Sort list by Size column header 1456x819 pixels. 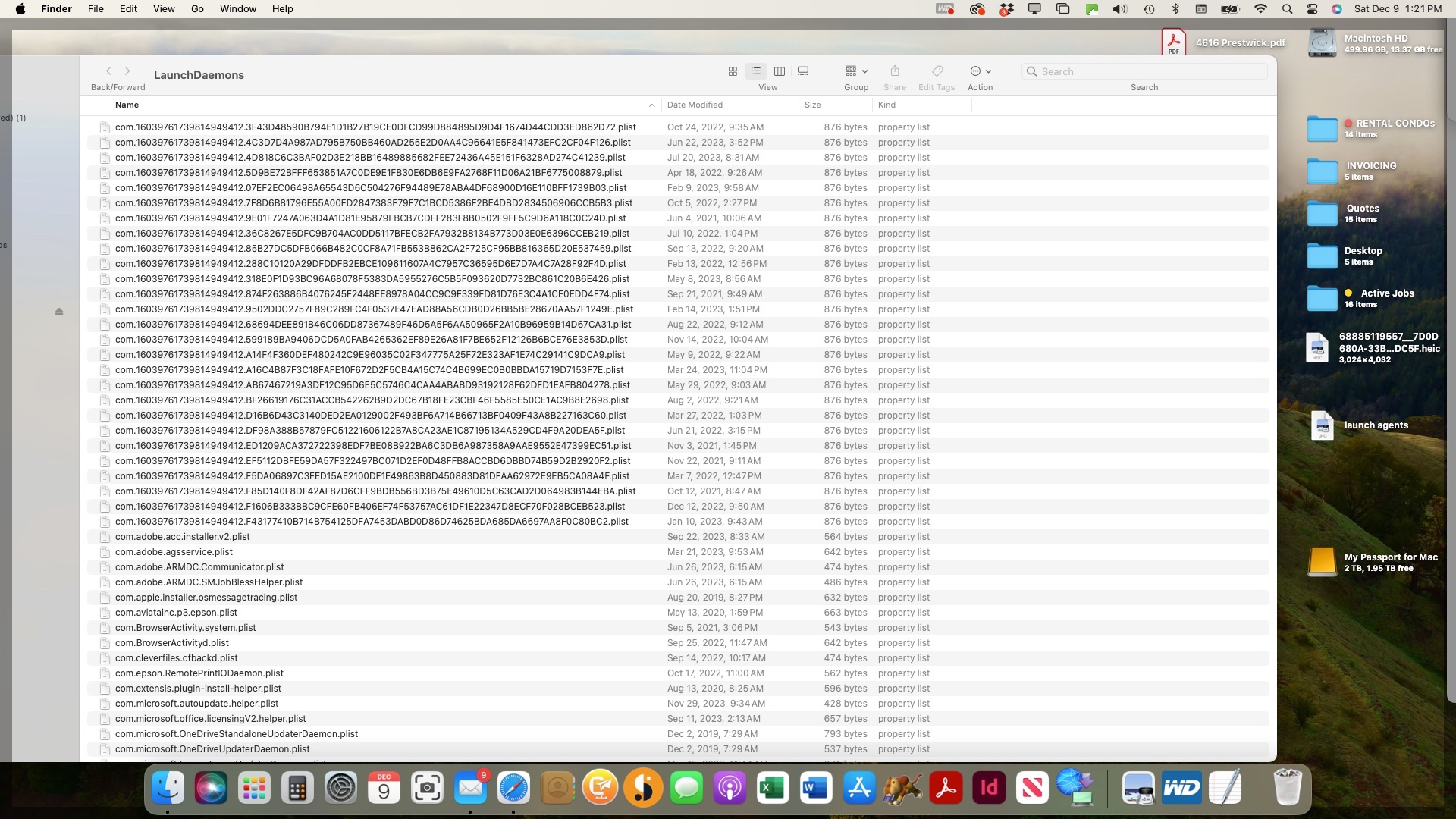point(813,105)
